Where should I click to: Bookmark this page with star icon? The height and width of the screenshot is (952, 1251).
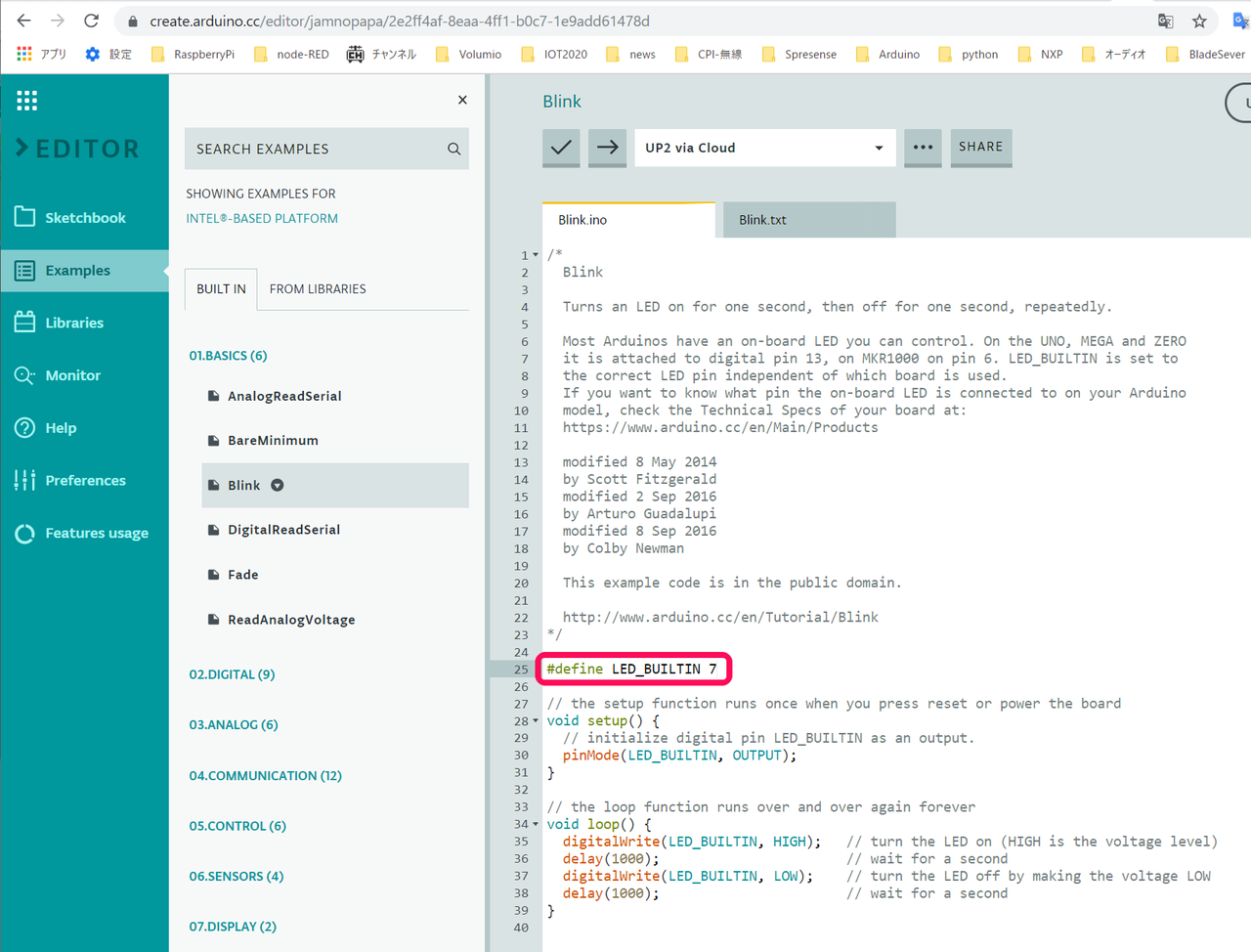point(1199,21)
